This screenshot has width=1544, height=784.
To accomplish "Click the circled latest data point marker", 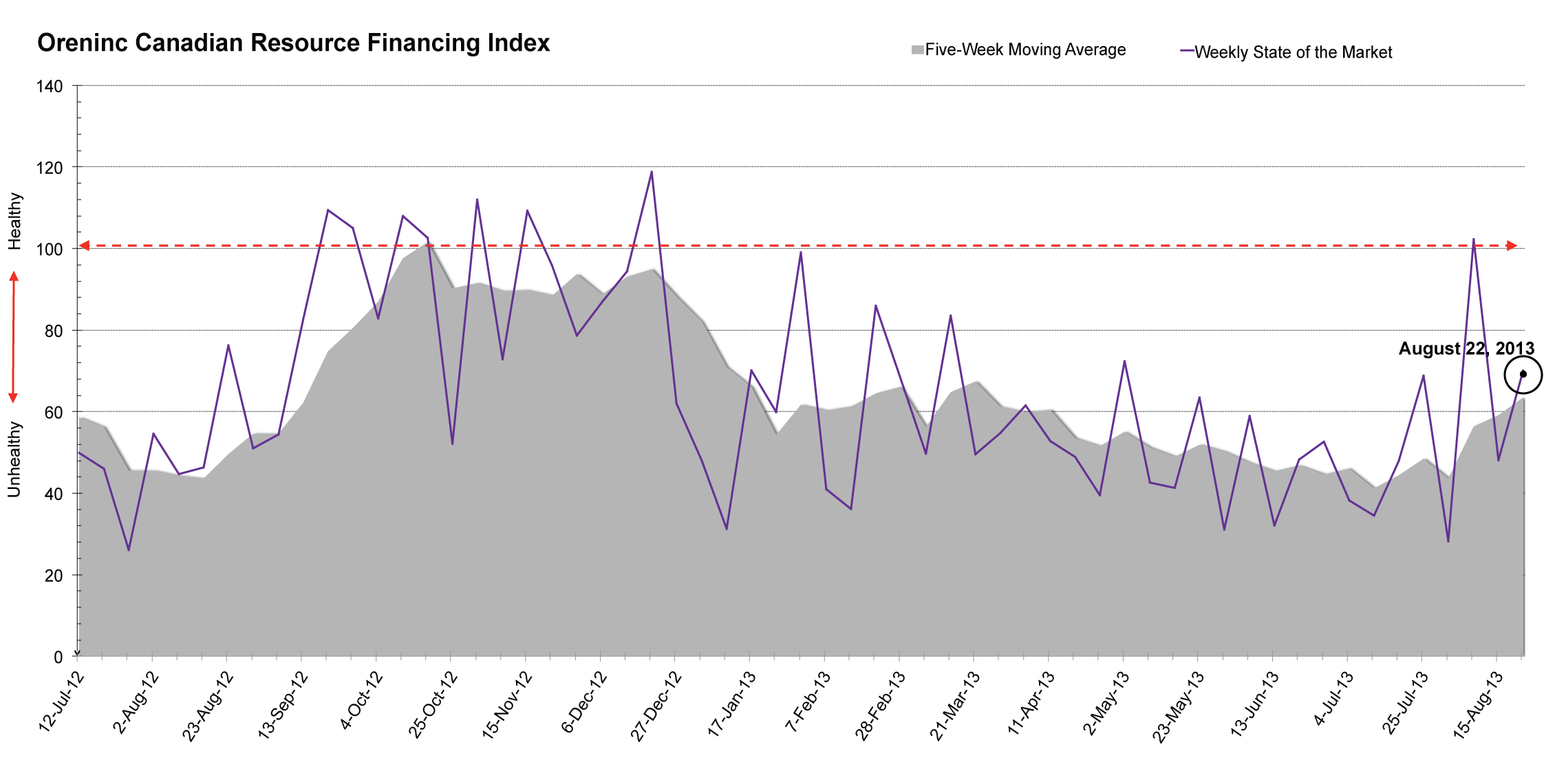I will [1523, 374].
